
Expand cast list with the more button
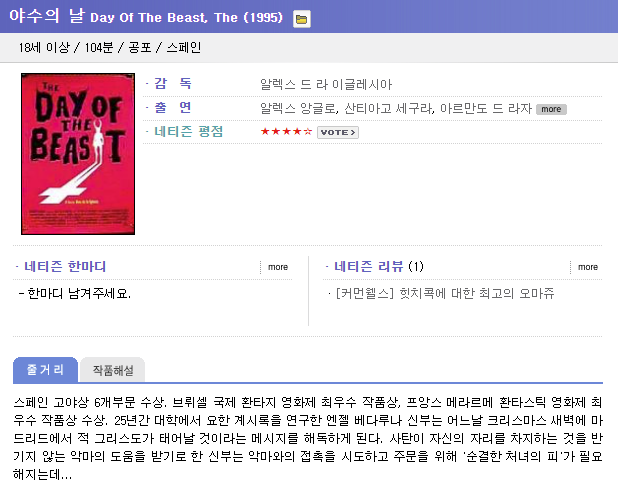click(551, 109)
